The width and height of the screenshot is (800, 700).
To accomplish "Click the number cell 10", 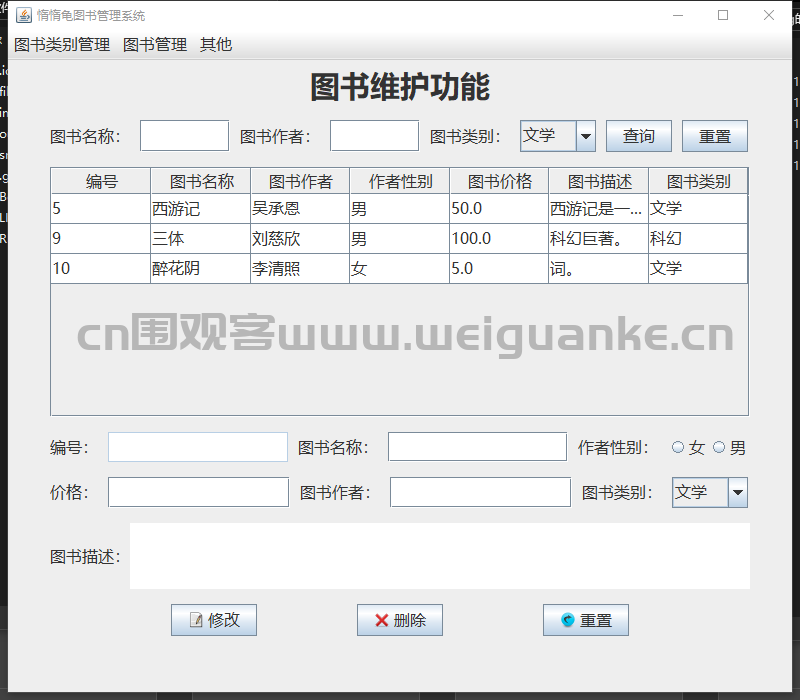I will click(101, 268).
